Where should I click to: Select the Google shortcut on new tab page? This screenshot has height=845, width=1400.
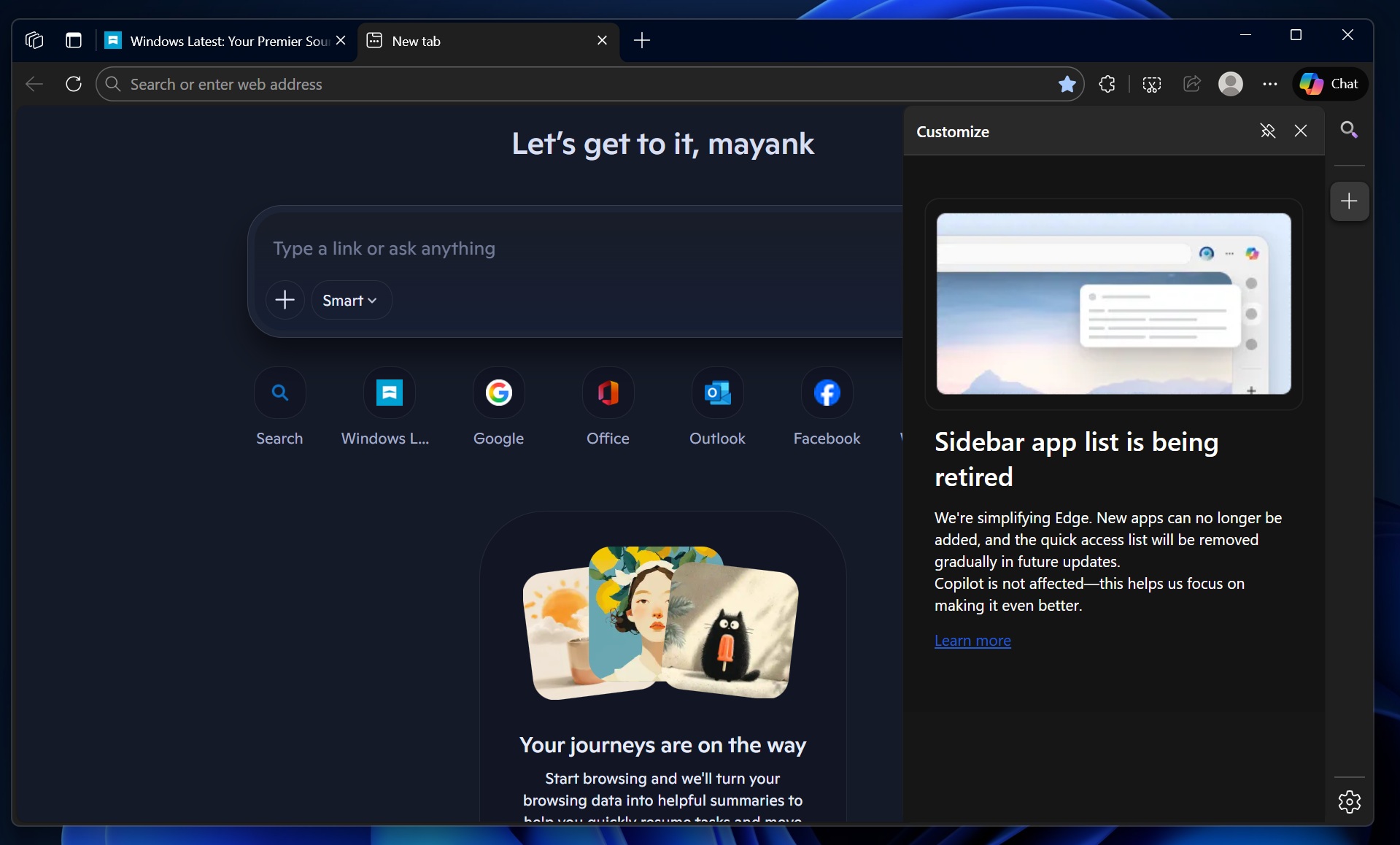coord(498,392)
